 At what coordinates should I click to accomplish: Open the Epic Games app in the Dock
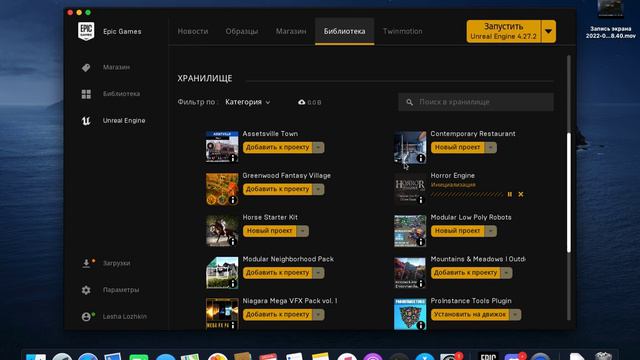pyautogui.click(x=488, y=356)
